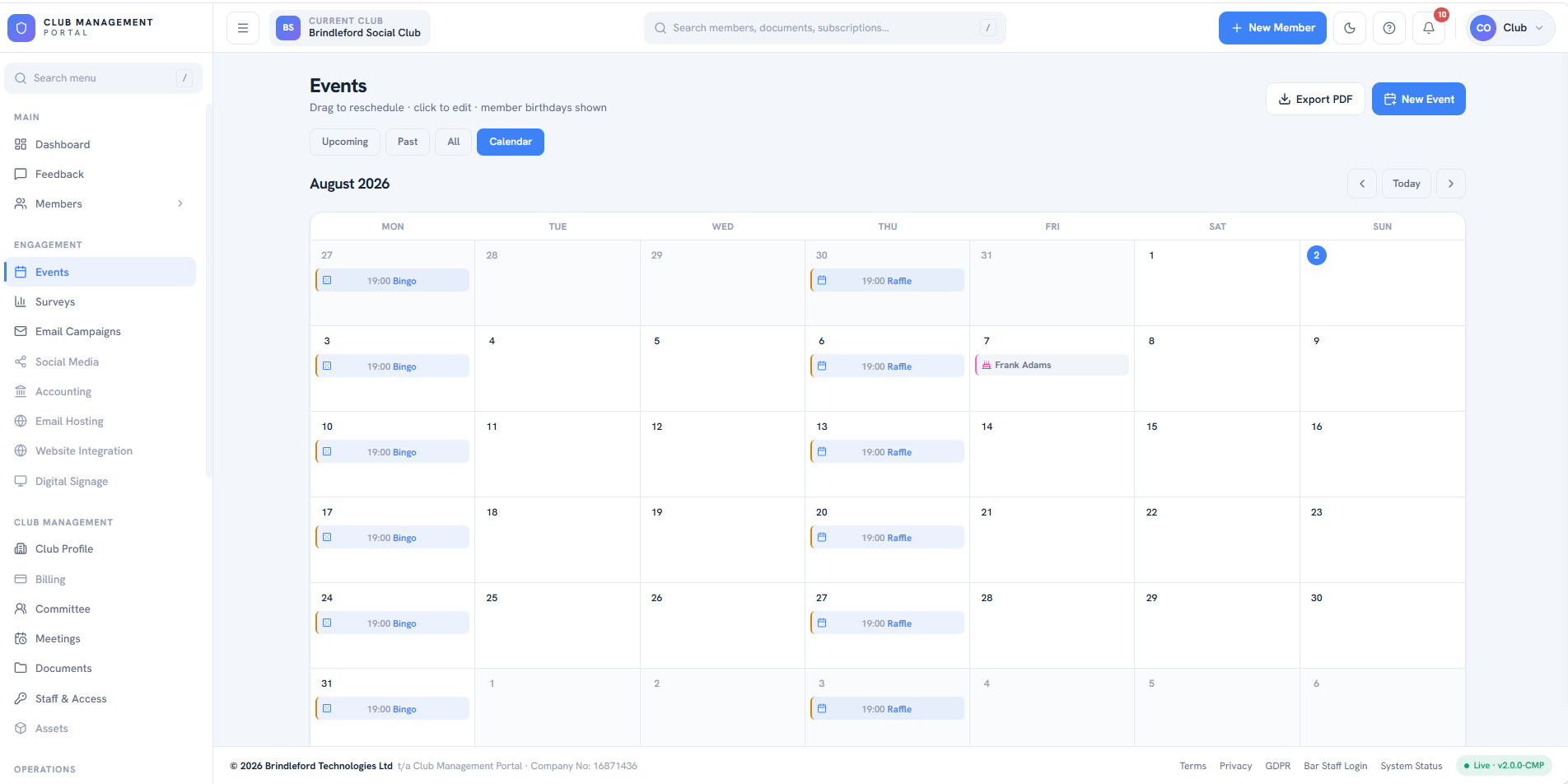Image resolution: width=1568 pixels, height=784 pixels.
Task: Open the Bingo event on July 27
Action: click(392, 281)
